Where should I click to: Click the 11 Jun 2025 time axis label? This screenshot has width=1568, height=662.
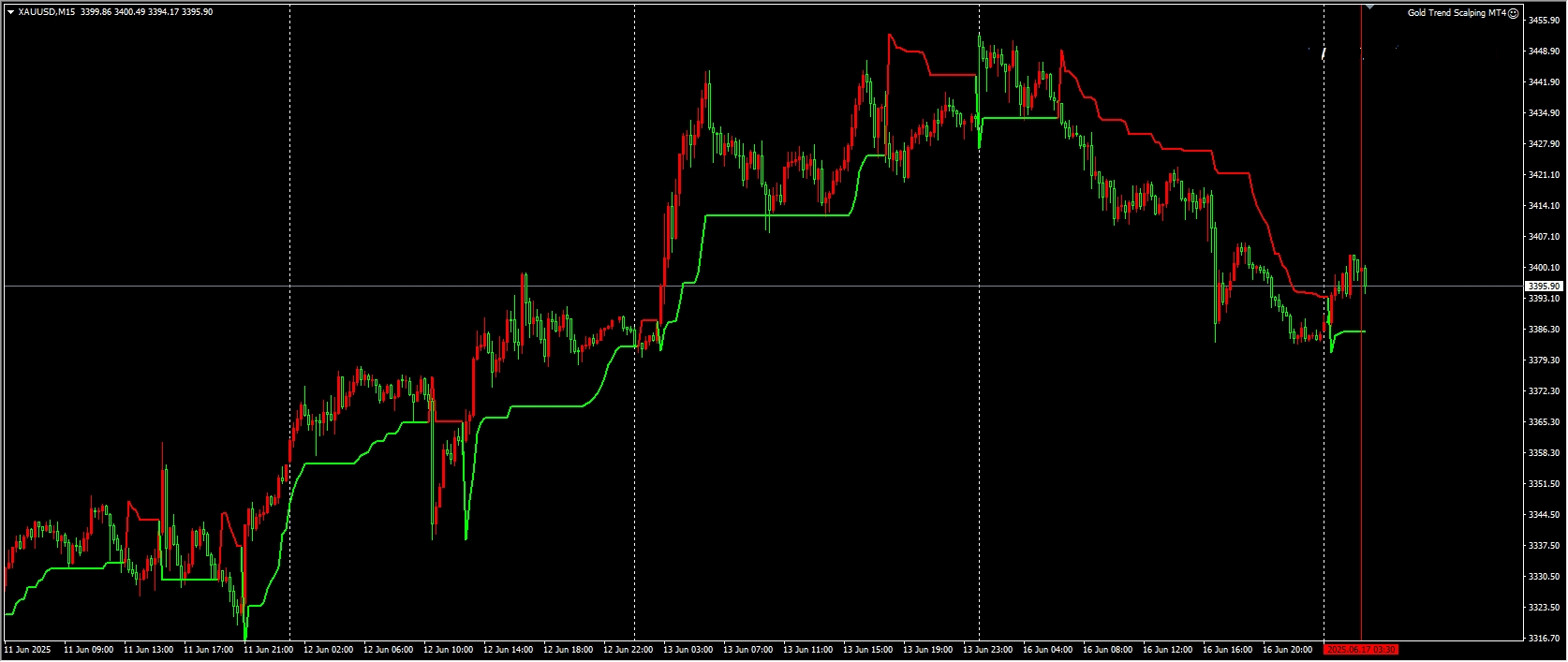point(28,650)
